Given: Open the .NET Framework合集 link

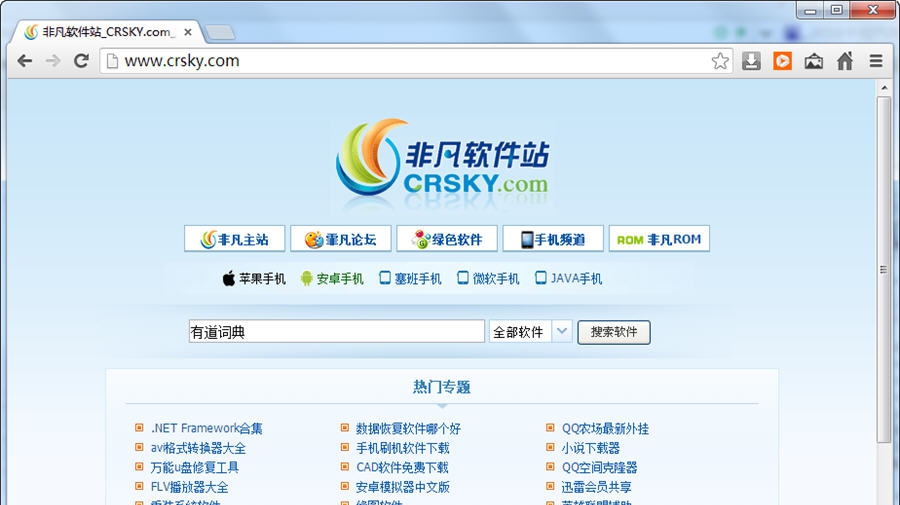Looking at the screenshot, I should 207,428.
